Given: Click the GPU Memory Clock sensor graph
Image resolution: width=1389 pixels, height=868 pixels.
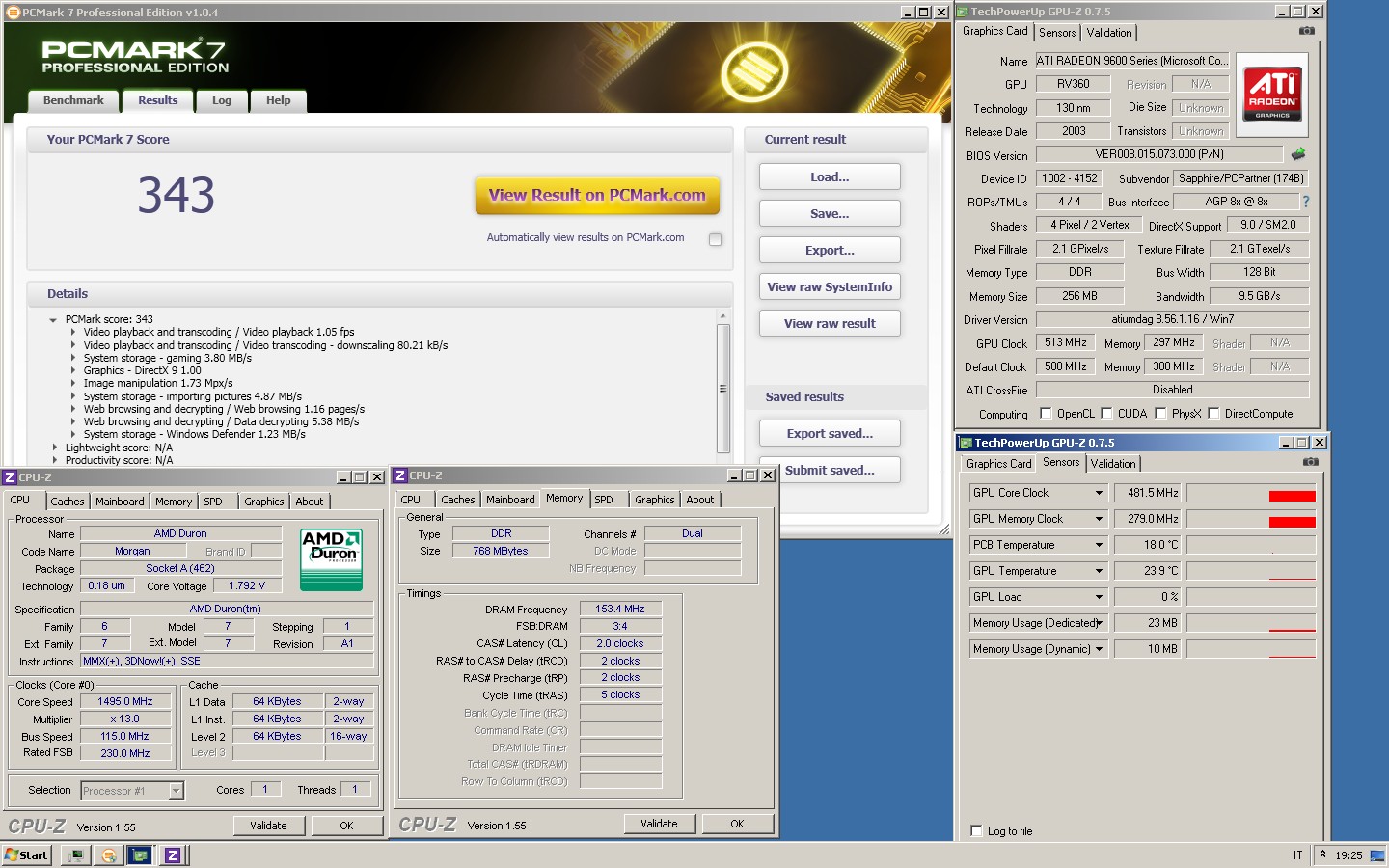Looking at the screenshot, I should [1251, 519].
